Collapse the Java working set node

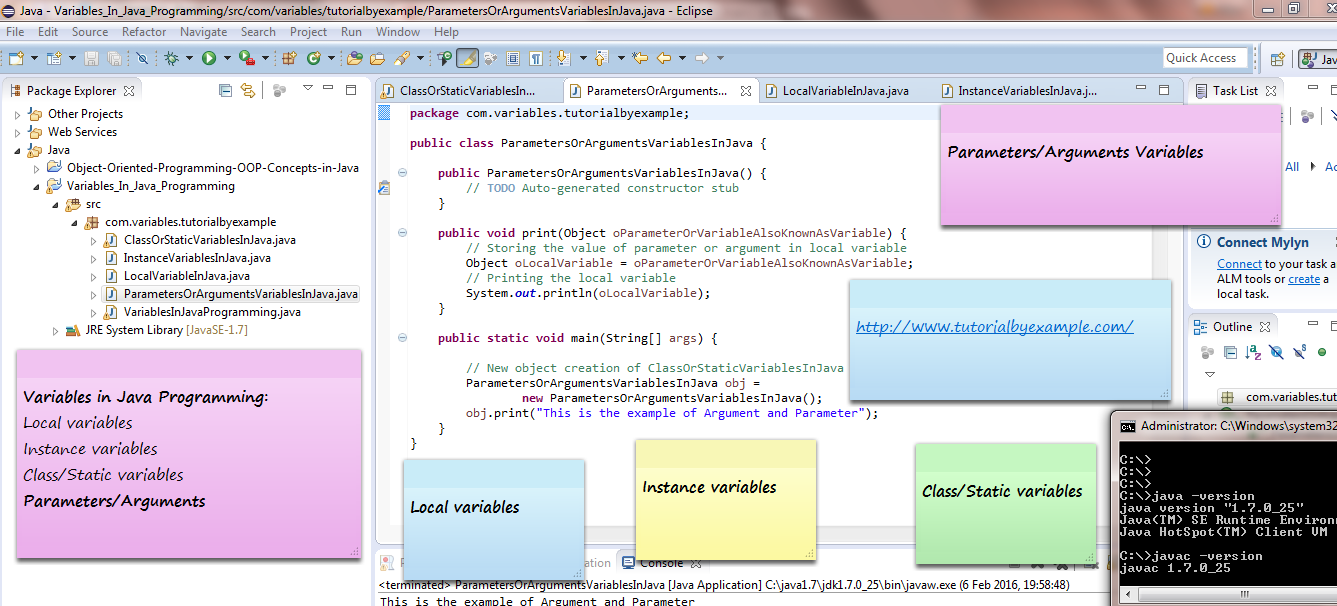tap(17, 150)
